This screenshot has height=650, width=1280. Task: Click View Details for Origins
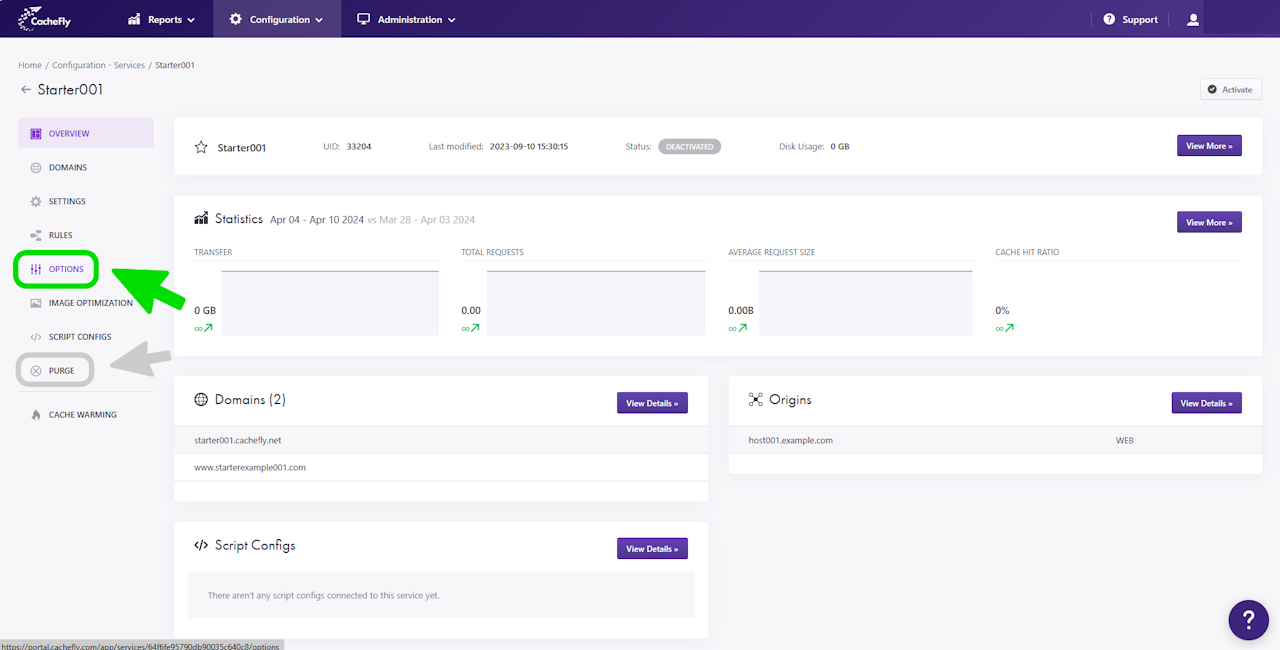1207,403
